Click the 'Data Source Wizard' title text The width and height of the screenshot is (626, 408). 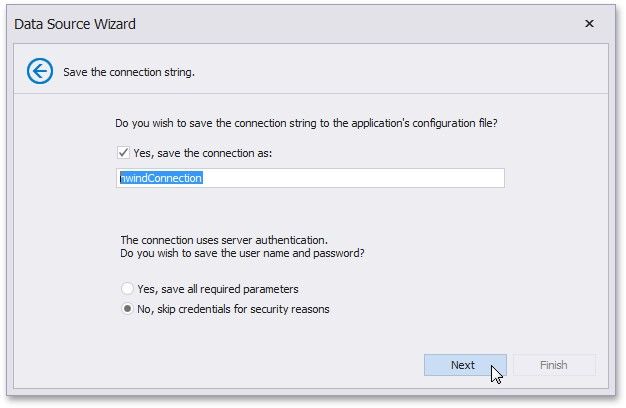tap(75, 23)
